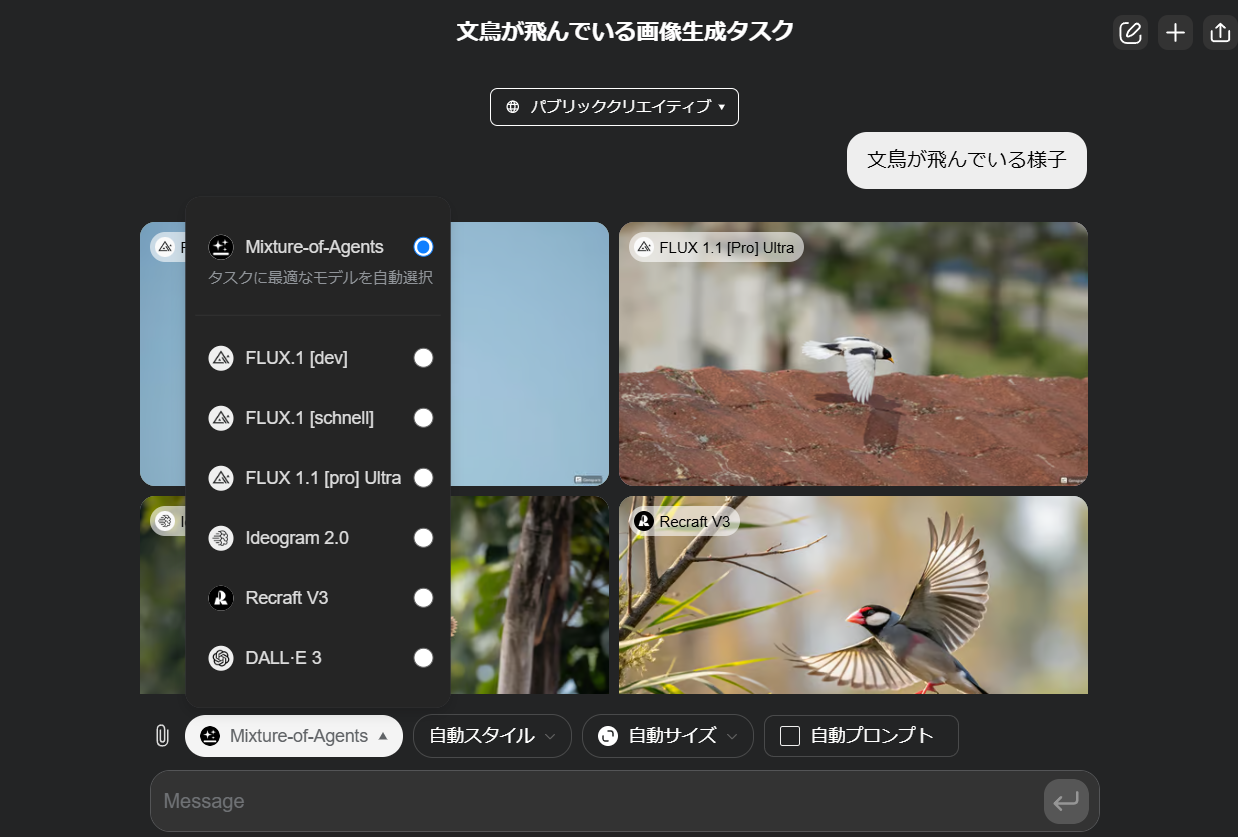Click the FLUX 1.1 [pro] Ultra menu icon
Viewport: 1238px width, 837px height.
tap(221, 478)
